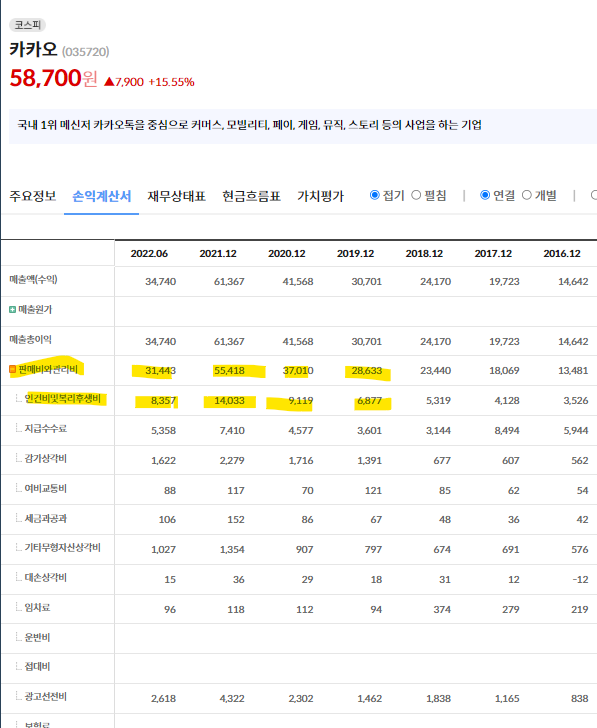597x728 pixels.
Task: Click the 운반비 row label
Action: [37, 637]
